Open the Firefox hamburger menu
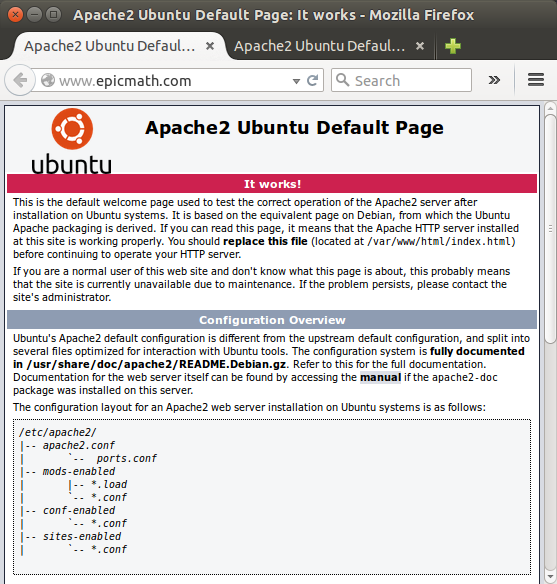 tap(536, 80)
